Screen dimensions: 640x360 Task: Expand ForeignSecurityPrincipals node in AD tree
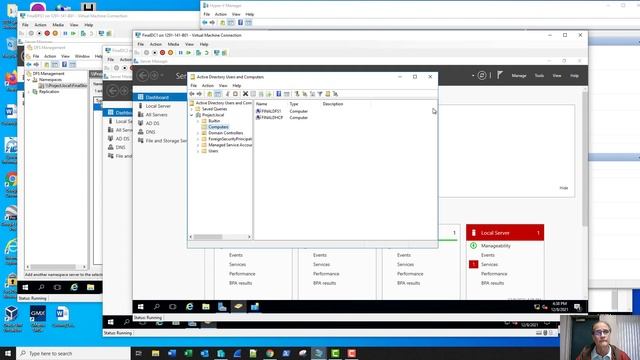[x=198, y=139]
